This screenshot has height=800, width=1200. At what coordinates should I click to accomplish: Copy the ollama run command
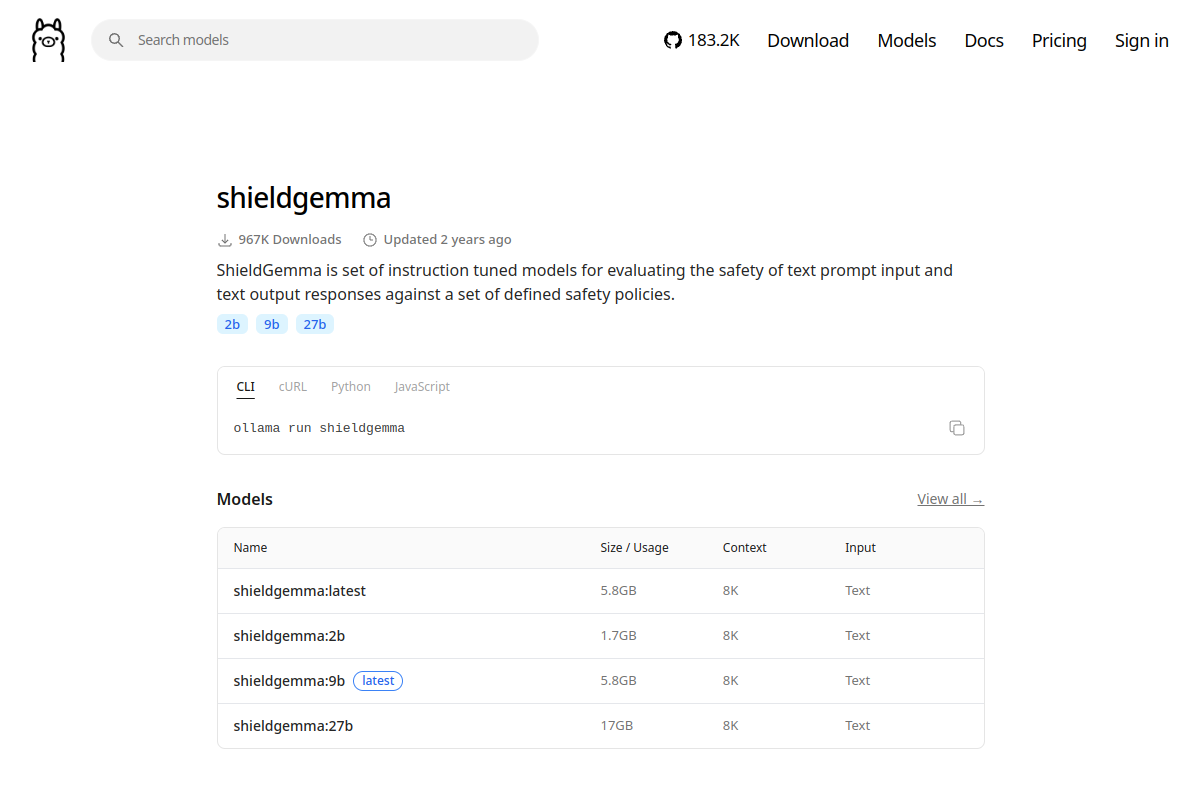point(957,428)
